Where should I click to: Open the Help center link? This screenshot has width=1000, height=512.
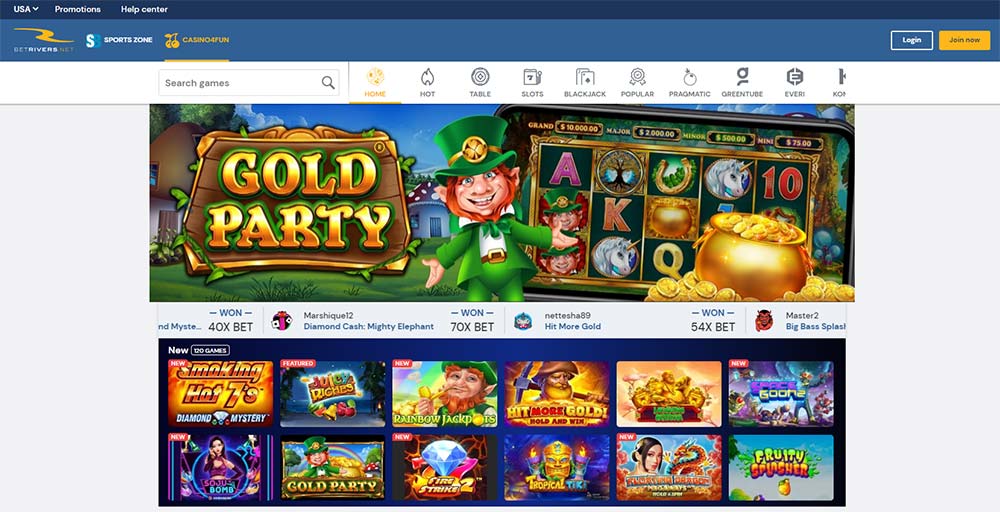tap(144, 9)
